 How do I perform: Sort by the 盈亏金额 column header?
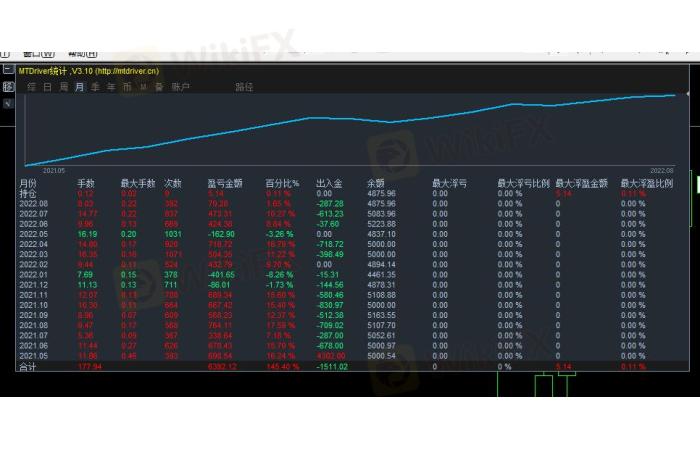point(225,184)
